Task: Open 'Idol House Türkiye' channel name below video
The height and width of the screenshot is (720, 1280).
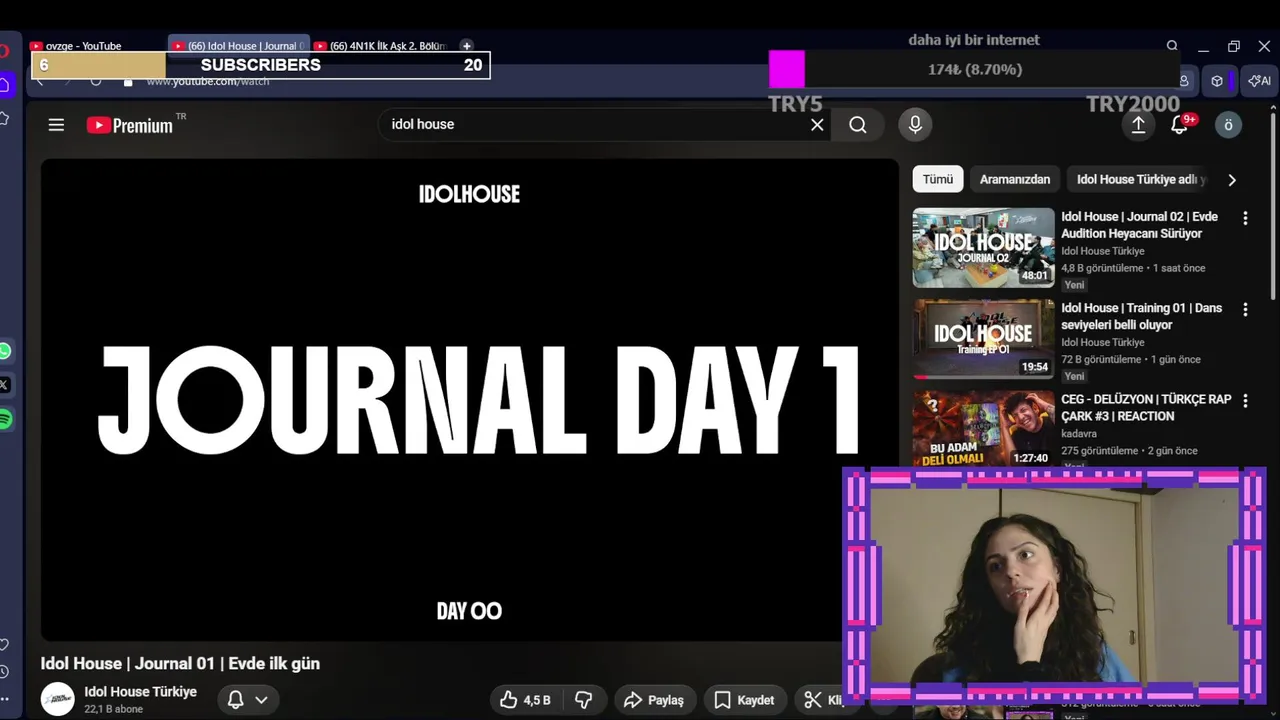Action: pos(140,692)
